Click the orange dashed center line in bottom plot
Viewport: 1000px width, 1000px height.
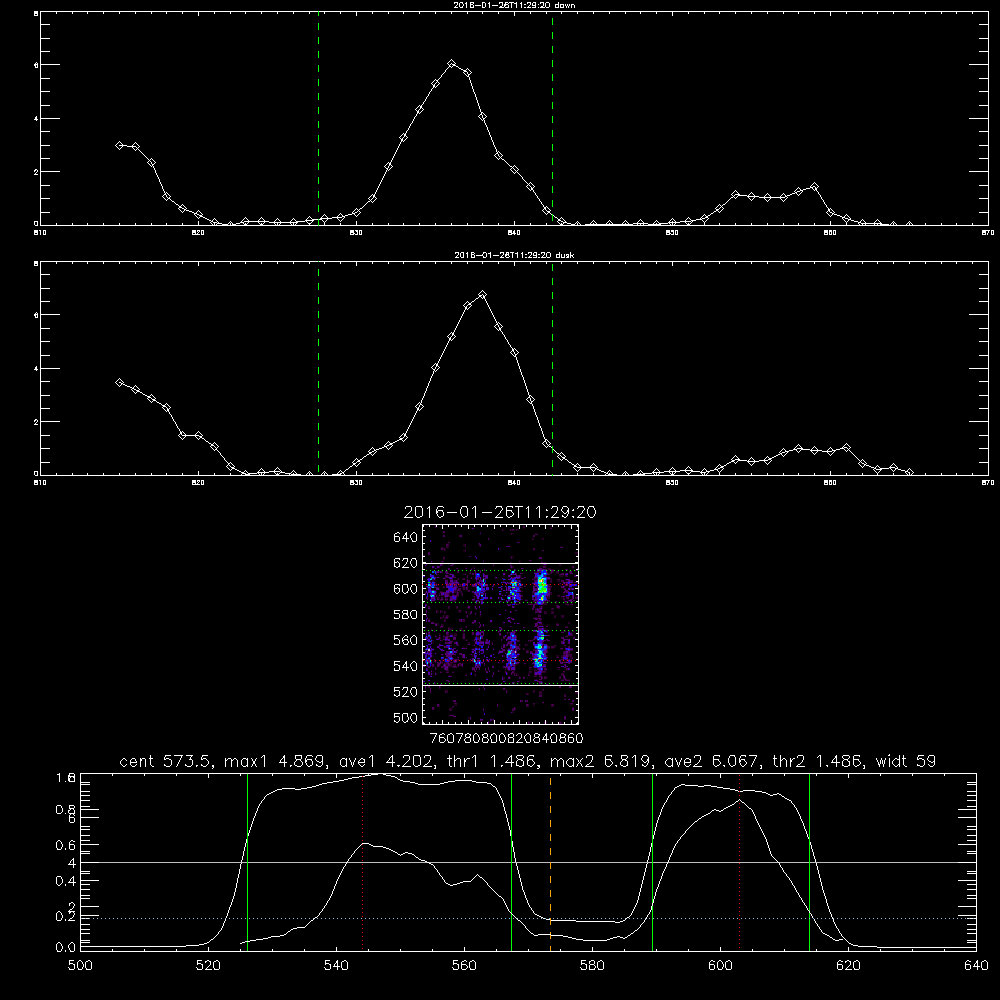(x=550, y=861)
